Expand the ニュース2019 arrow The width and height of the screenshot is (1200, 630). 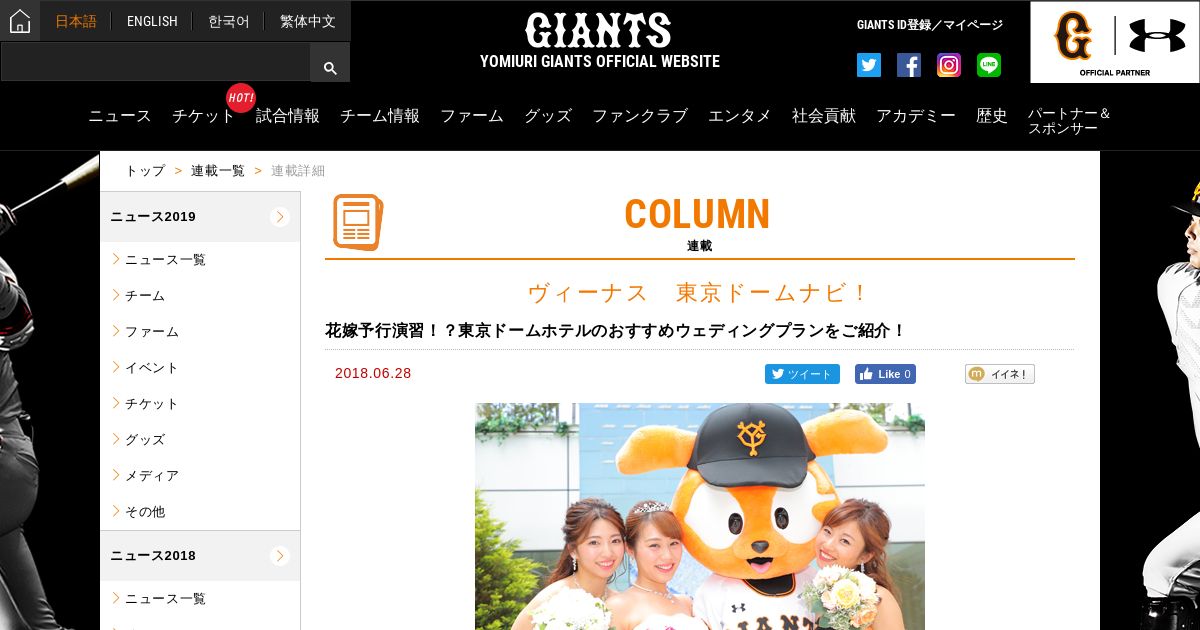(x=280, y=217)
